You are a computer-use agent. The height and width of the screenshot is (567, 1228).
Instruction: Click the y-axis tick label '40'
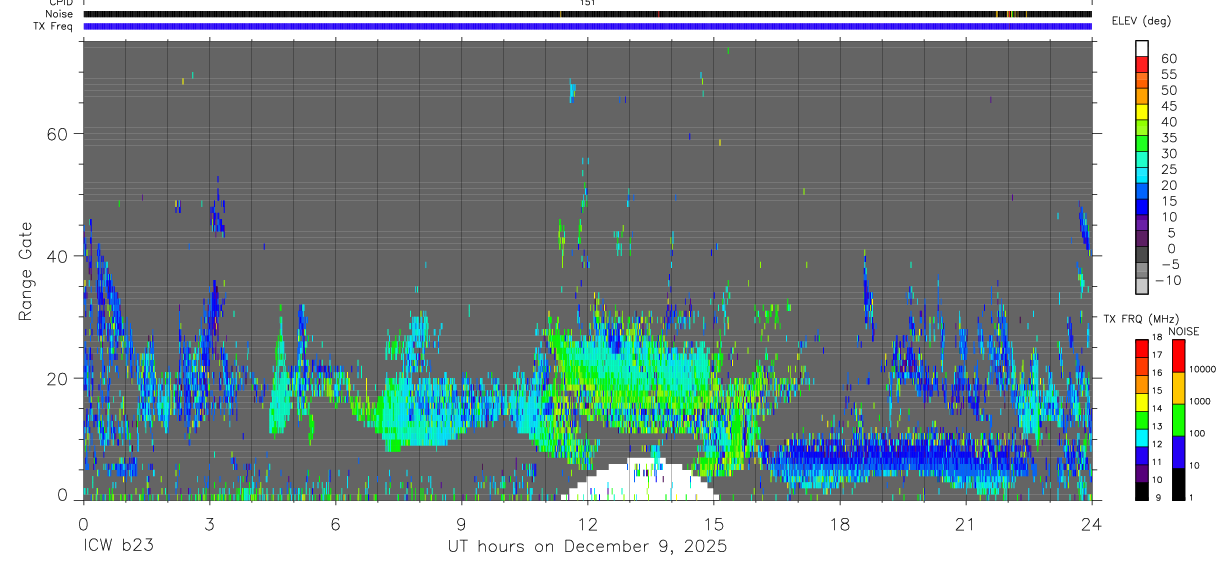click(x=58, y=255)
